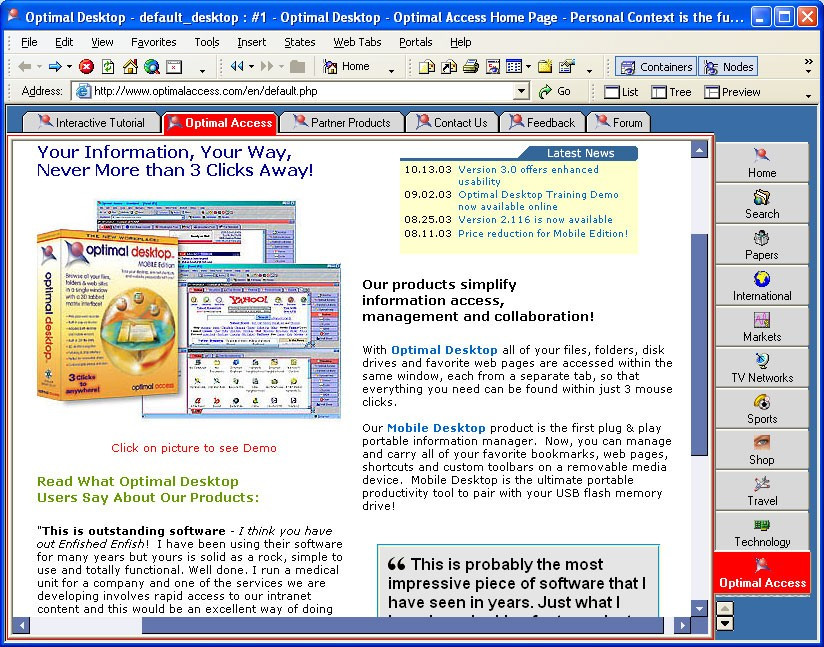
Task: Toggle the Tree pane button
Action: pos(671,92)
